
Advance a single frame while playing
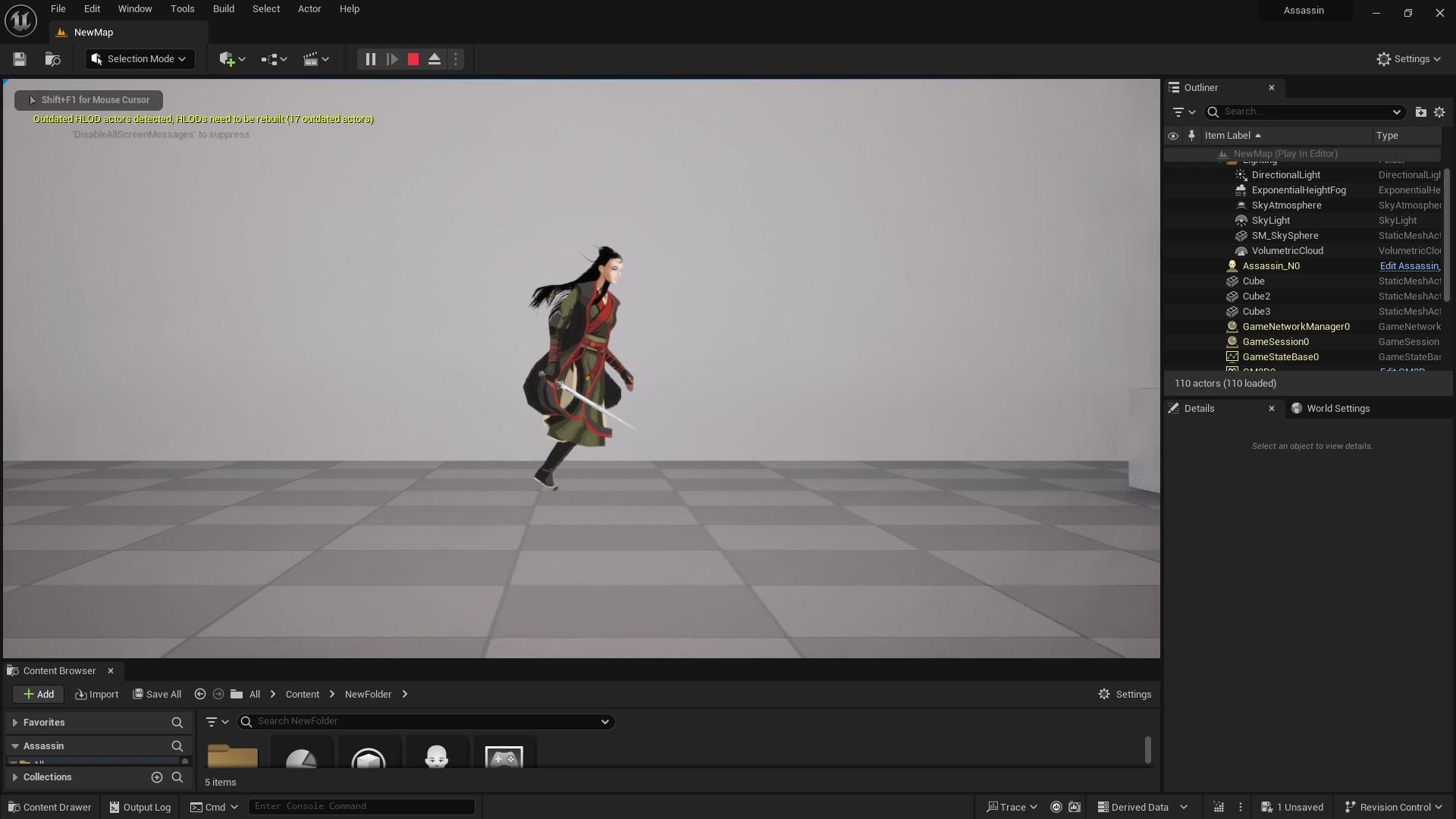point(392,59)
